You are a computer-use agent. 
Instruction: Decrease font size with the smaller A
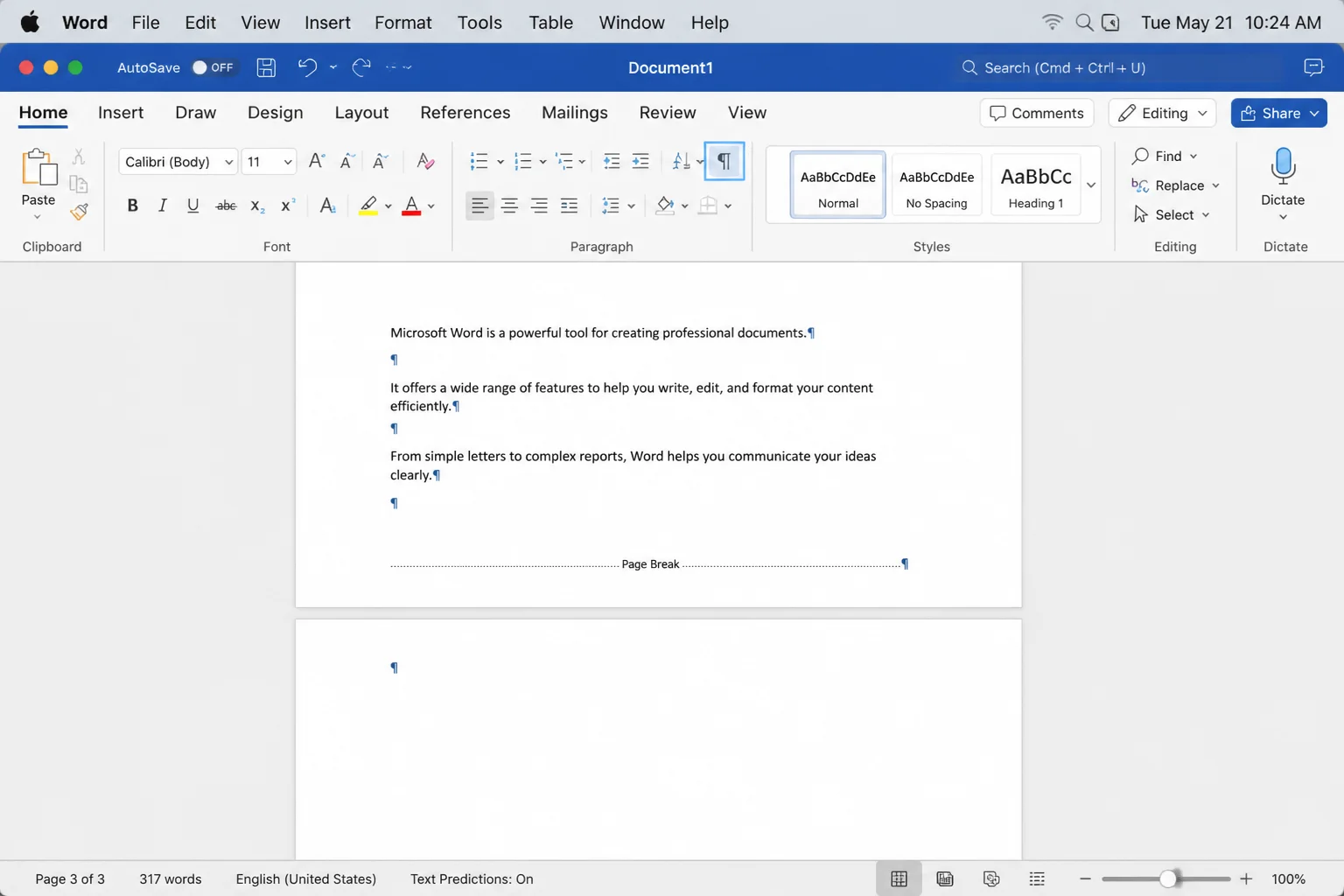pos(347,161)
